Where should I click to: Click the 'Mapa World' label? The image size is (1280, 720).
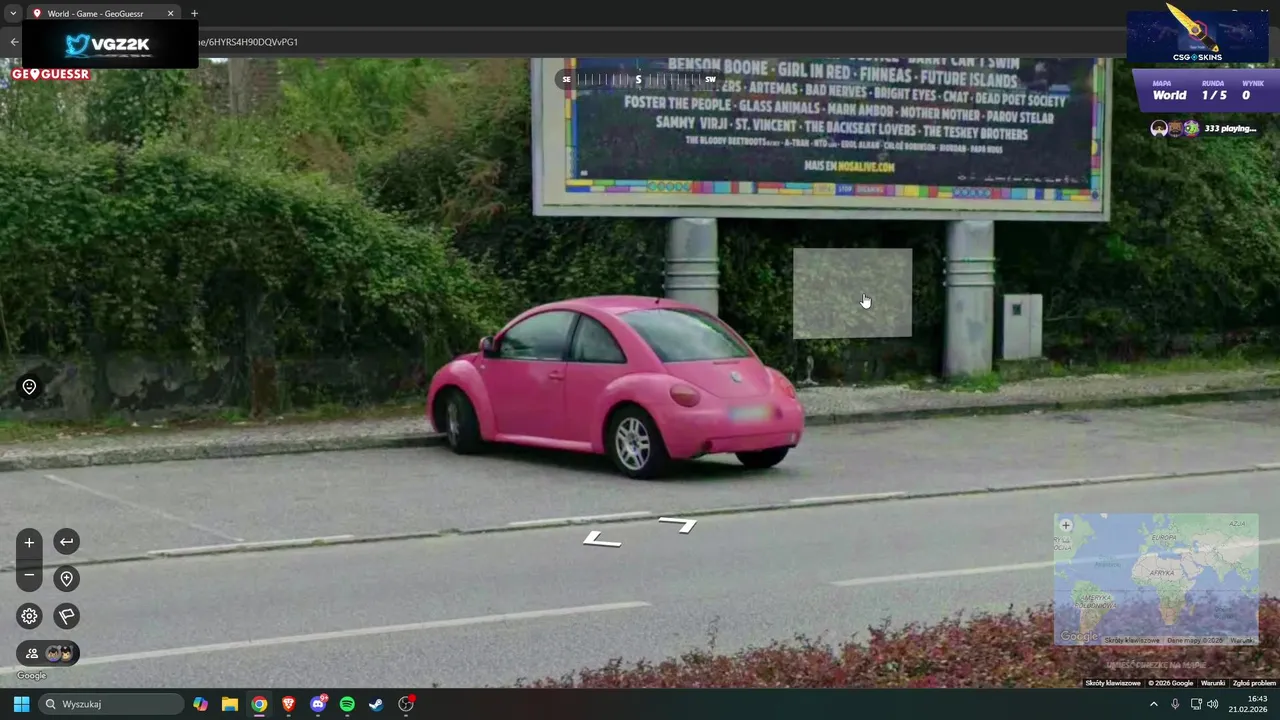[1169, 91]
